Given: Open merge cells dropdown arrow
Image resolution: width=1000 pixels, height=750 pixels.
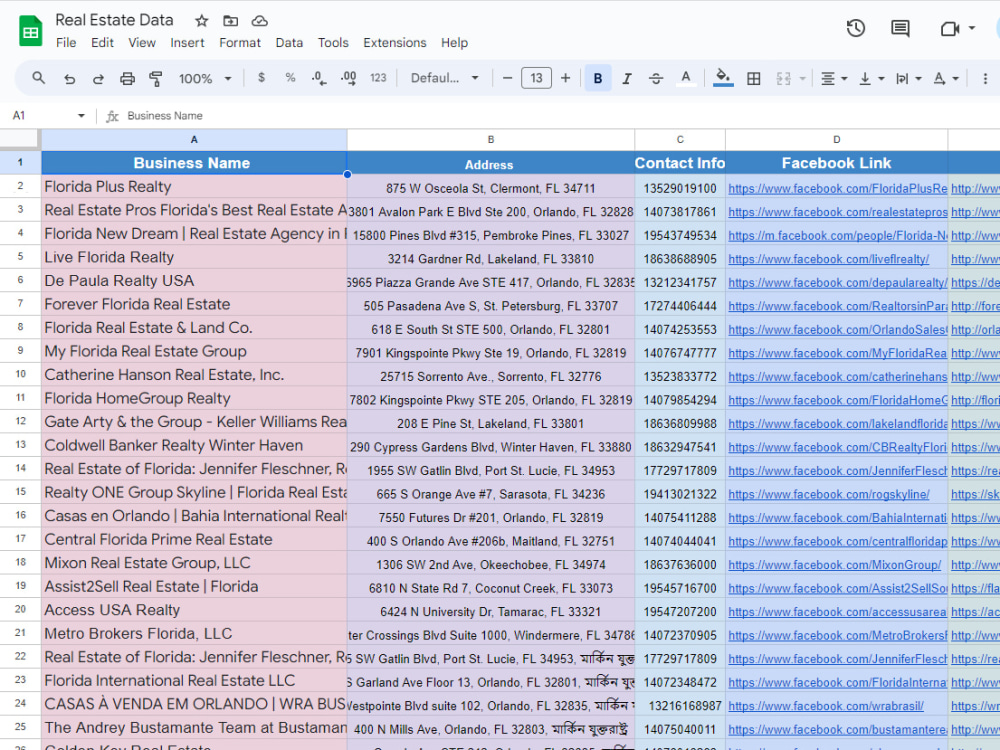Looking at the screenshot, I should (x=802, y=78).
